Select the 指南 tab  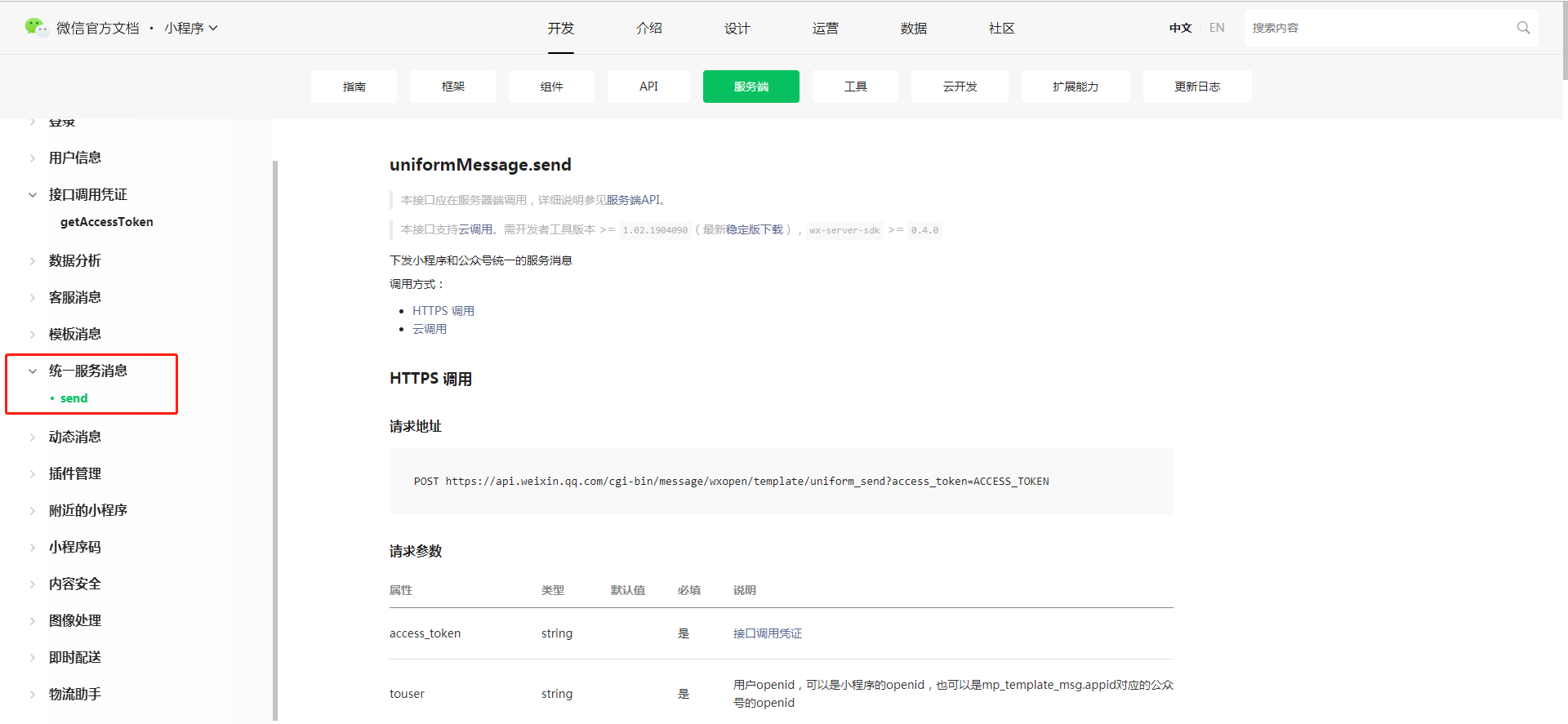[354, 87]
